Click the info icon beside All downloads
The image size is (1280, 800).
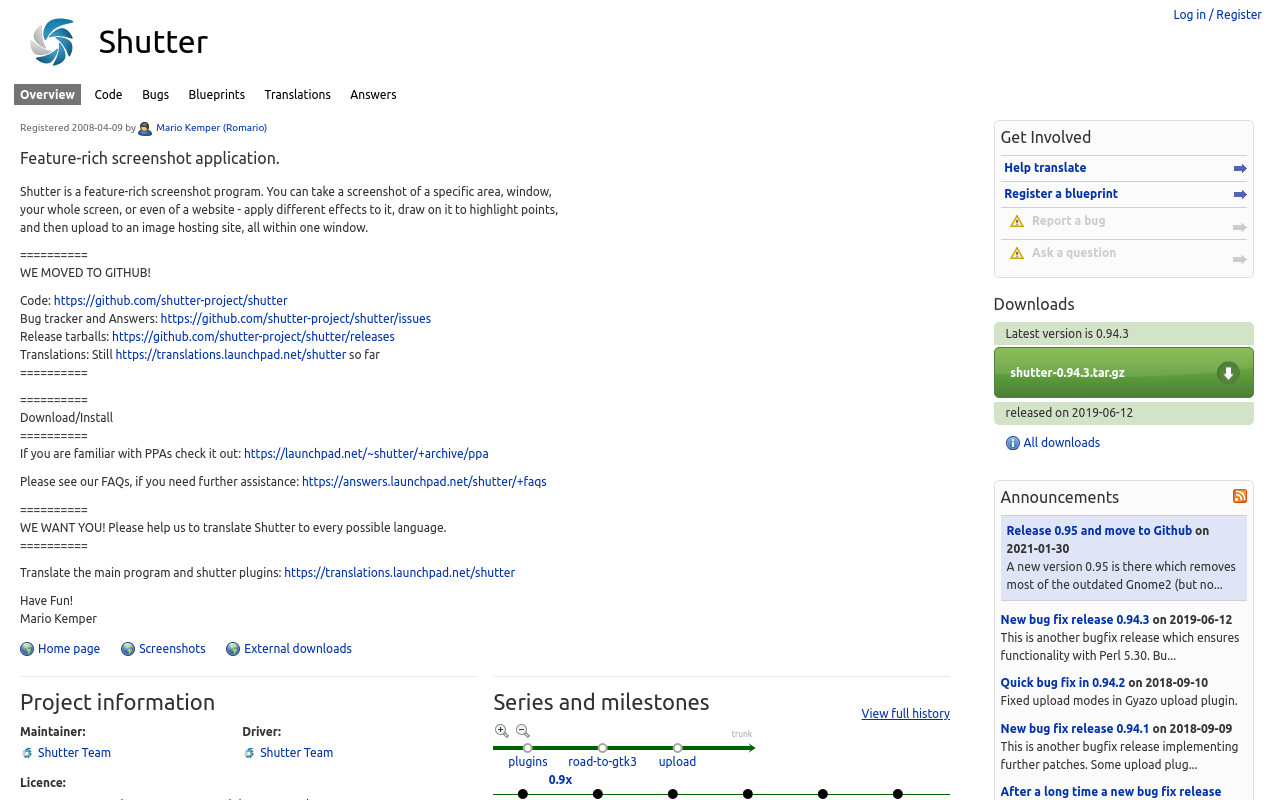(1012, 443)
